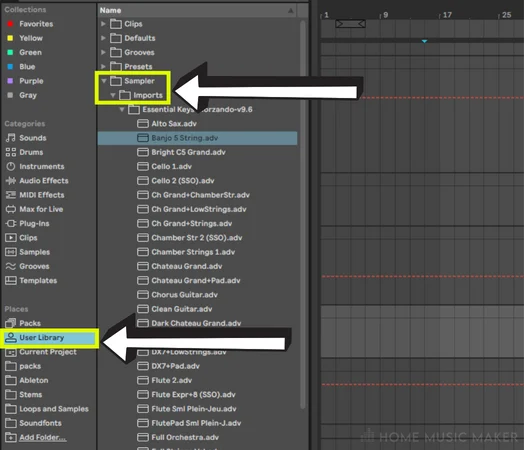The height and width of the screenshot is (450, 524).
Task: Open the Loops and Samples folder
Action: [x=47, y=409]
